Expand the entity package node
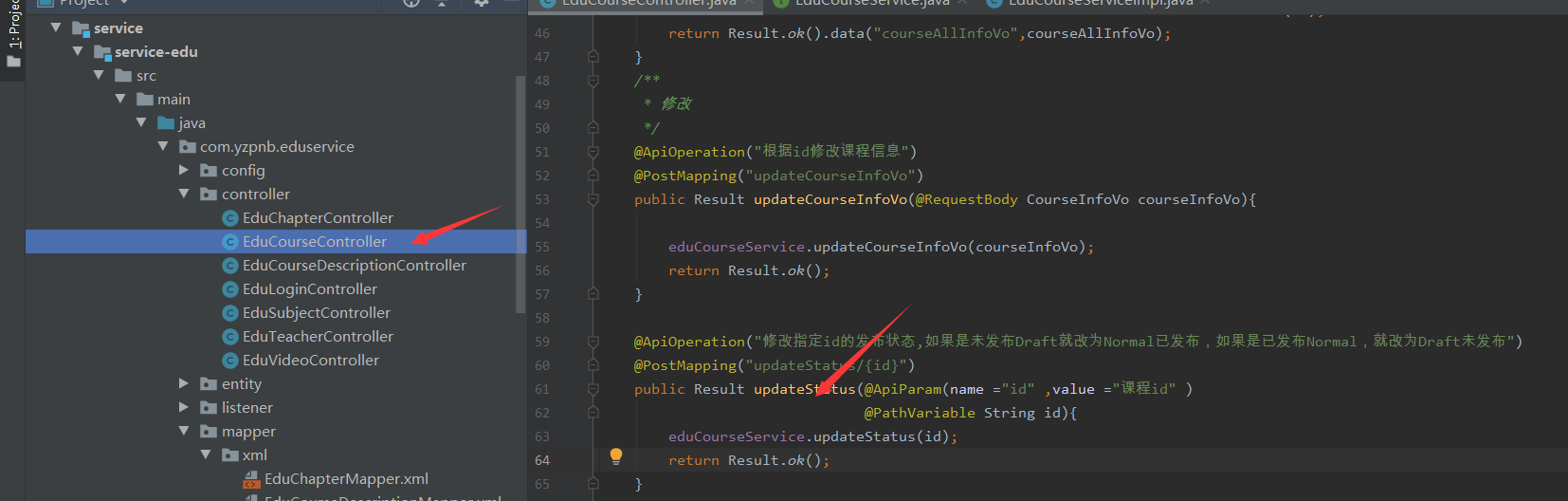 (184, 384)
